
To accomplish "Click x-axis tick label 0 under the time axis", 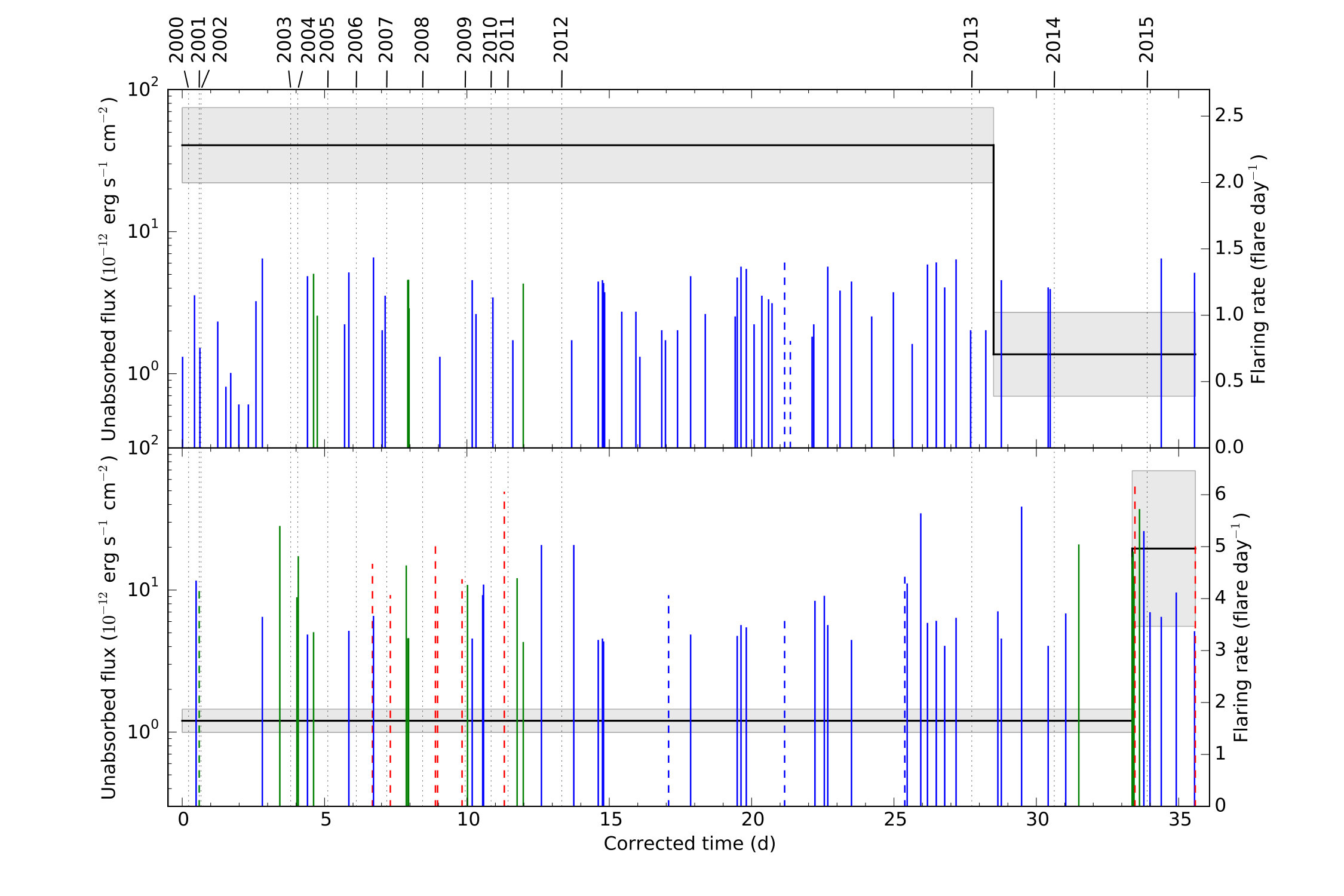I will (x=183, y=820).
